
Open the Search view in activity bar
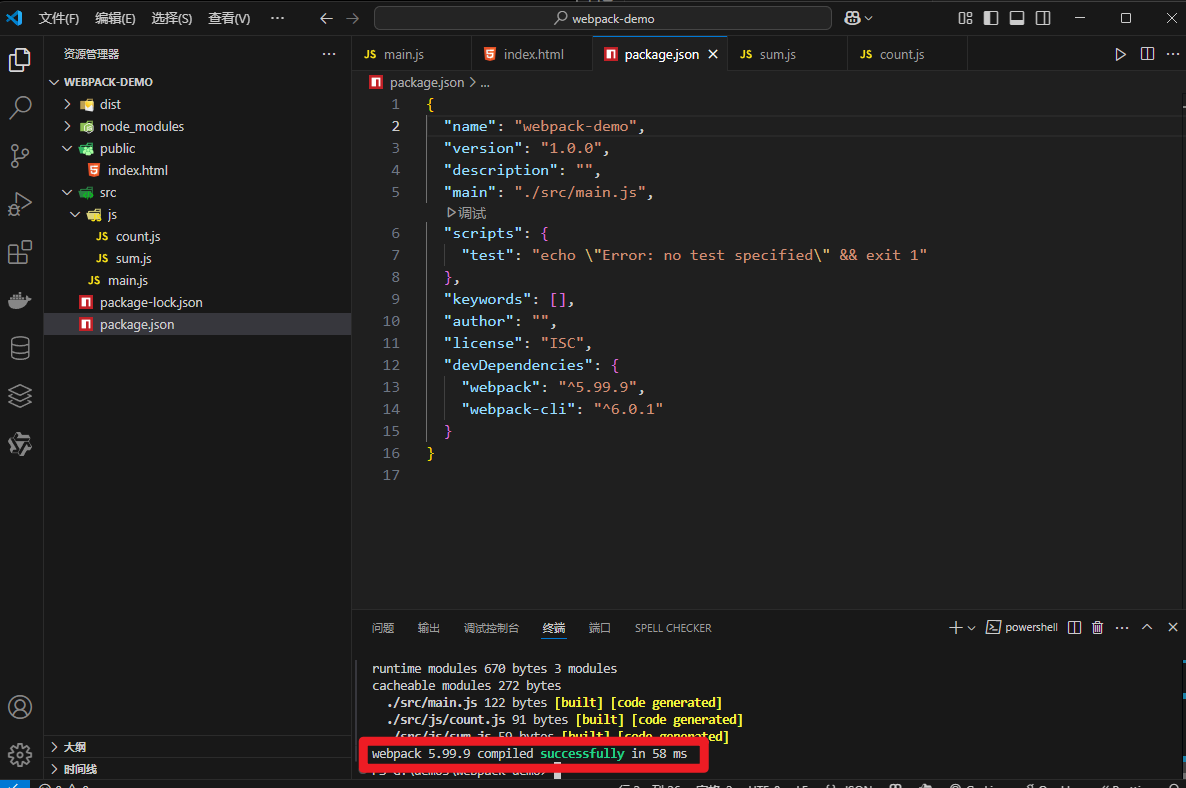(x=20, y=107)
